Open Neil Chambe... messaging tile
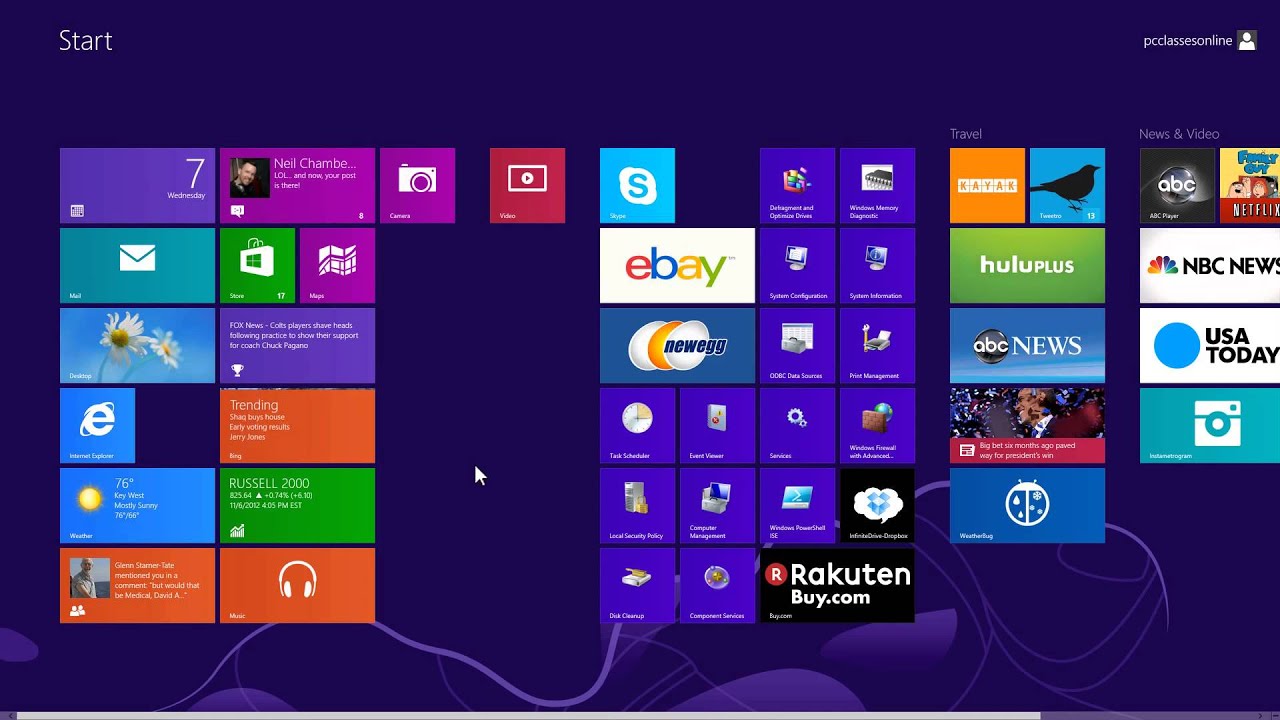 click(x=297, y=185)
